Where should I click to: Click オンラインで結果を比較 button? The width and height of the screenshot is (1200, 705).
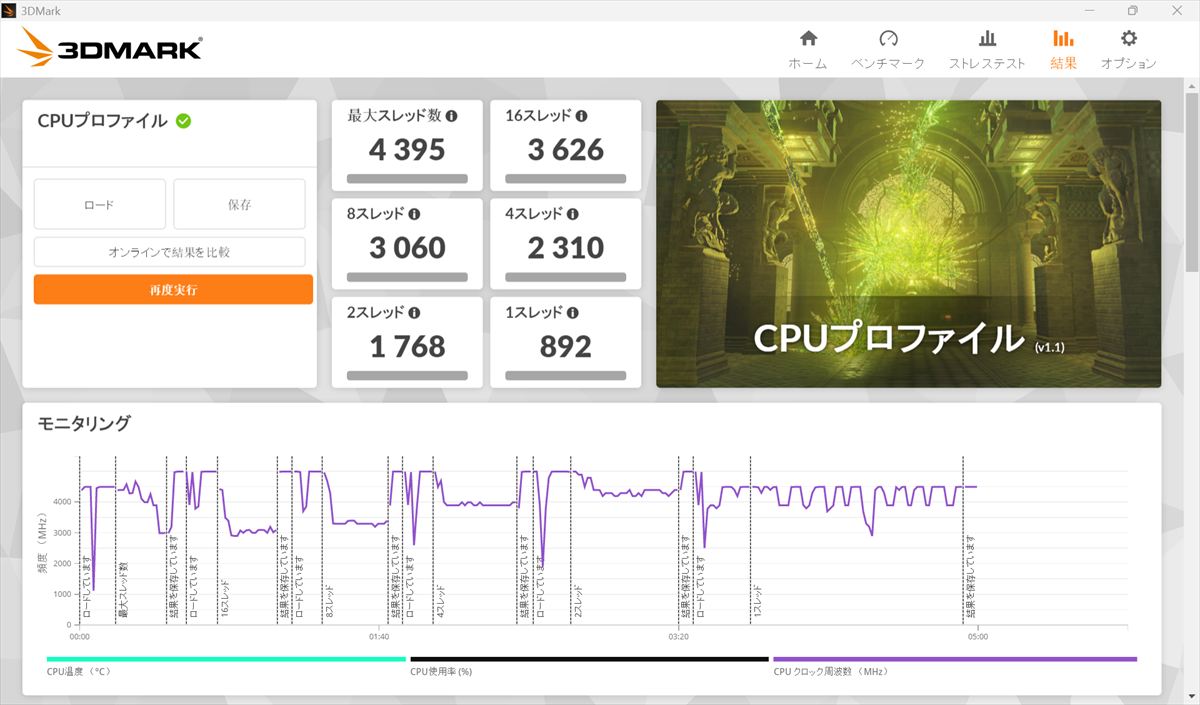(169, 252)
